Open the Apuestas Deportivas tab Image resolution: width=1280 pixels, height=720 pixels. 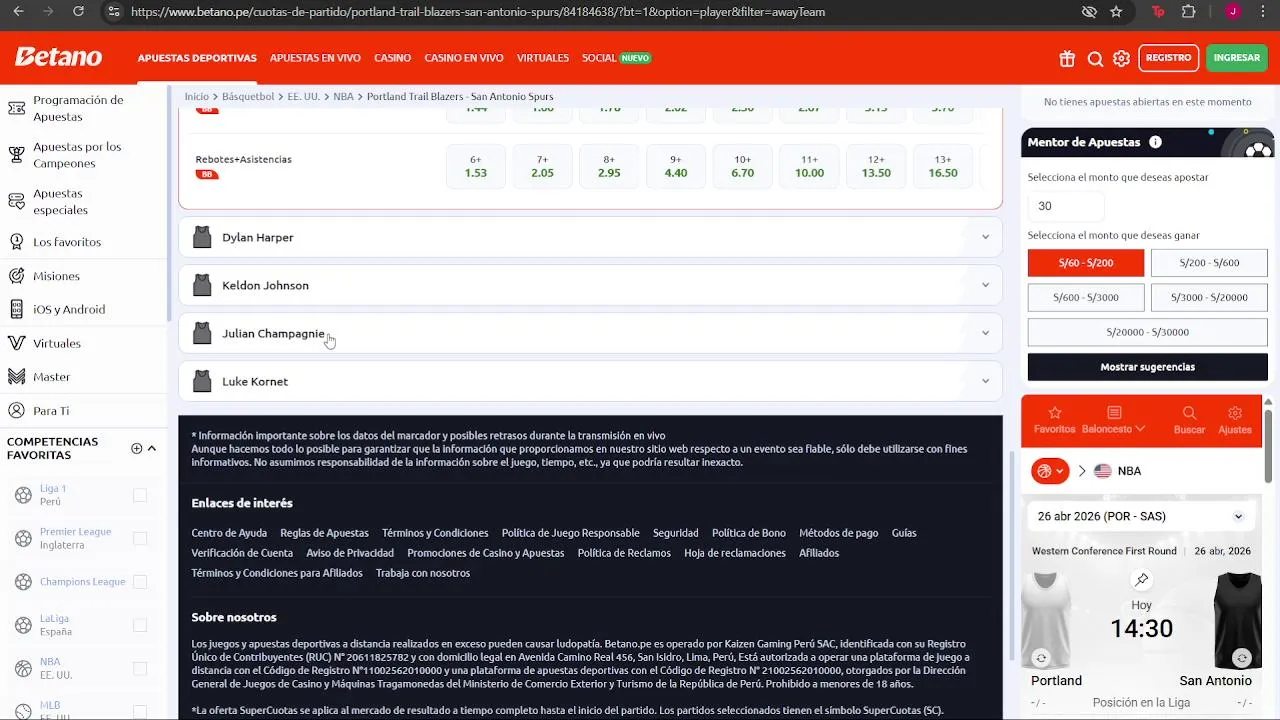click(197, 58)
